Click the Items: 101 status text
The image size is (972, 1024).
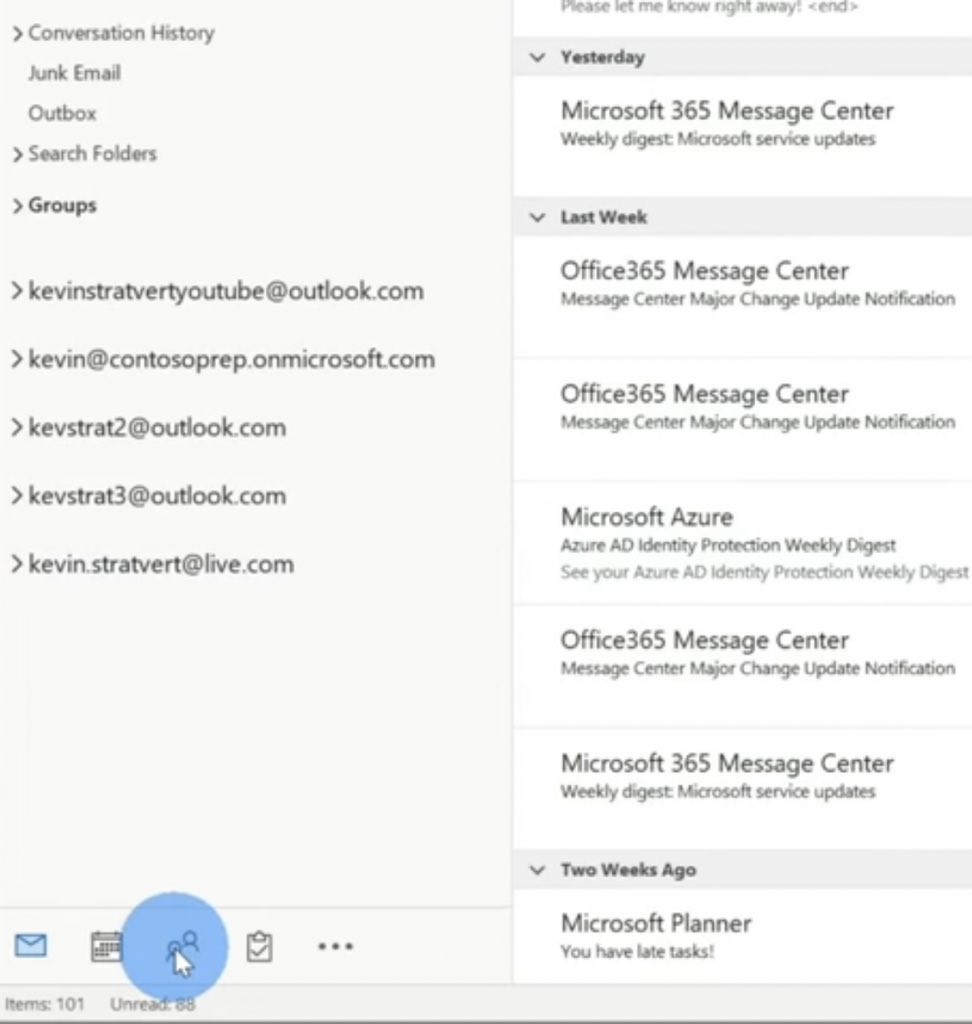click(44, 1004)
